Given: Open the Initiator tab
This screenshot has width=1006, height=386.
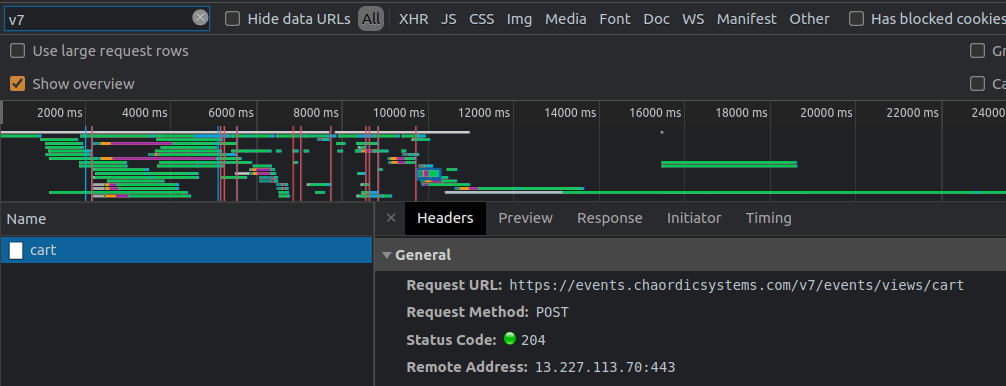Looking at the screenshot, I should coord(694,218).
